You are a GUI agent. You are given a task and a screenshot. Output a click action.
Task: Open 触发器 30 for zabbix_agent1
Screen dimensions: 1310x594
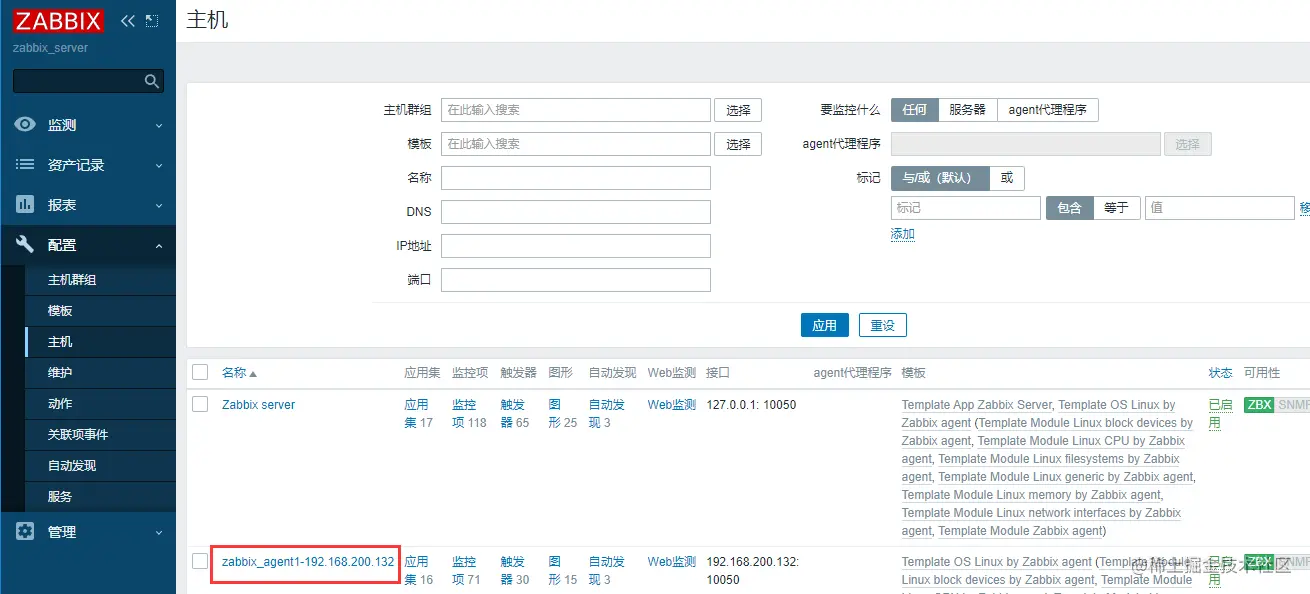[x=515, y=571]
